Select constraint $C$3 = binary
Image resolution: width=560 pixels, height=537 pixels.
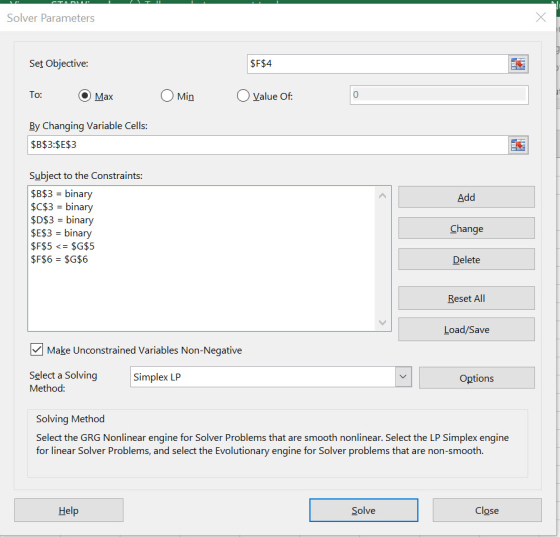point(62,207)
